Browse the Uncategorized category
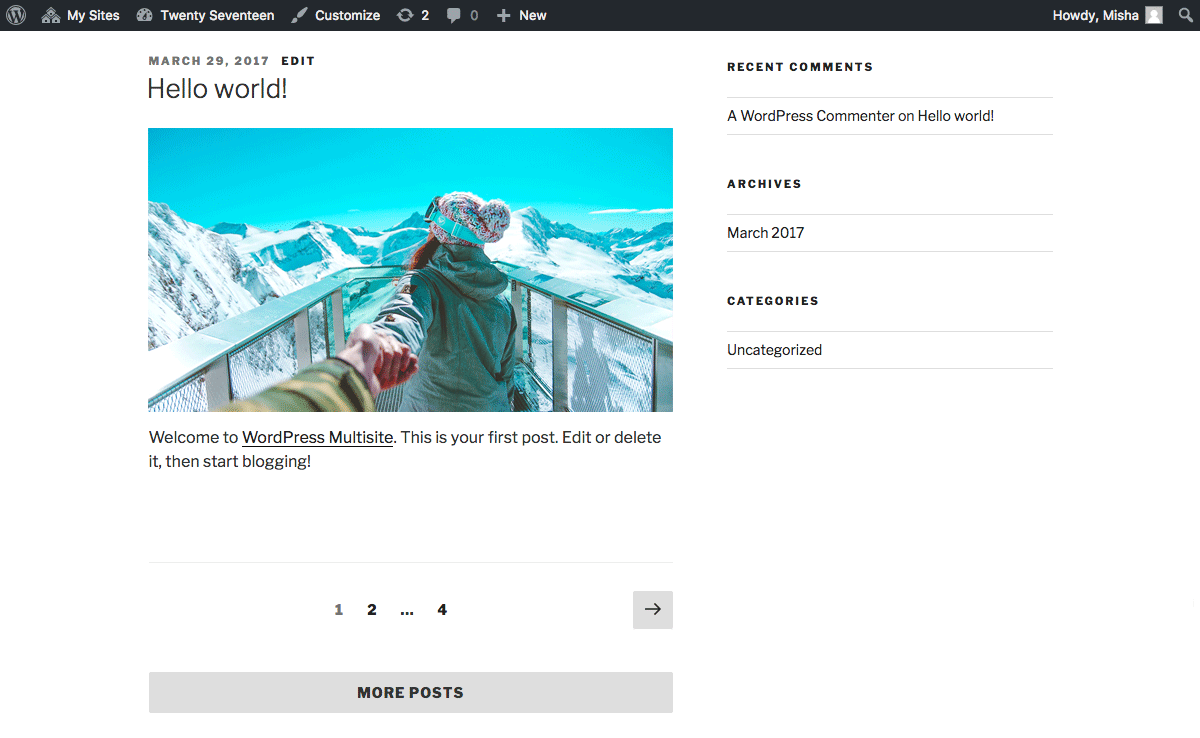 (x=774, y=349)
